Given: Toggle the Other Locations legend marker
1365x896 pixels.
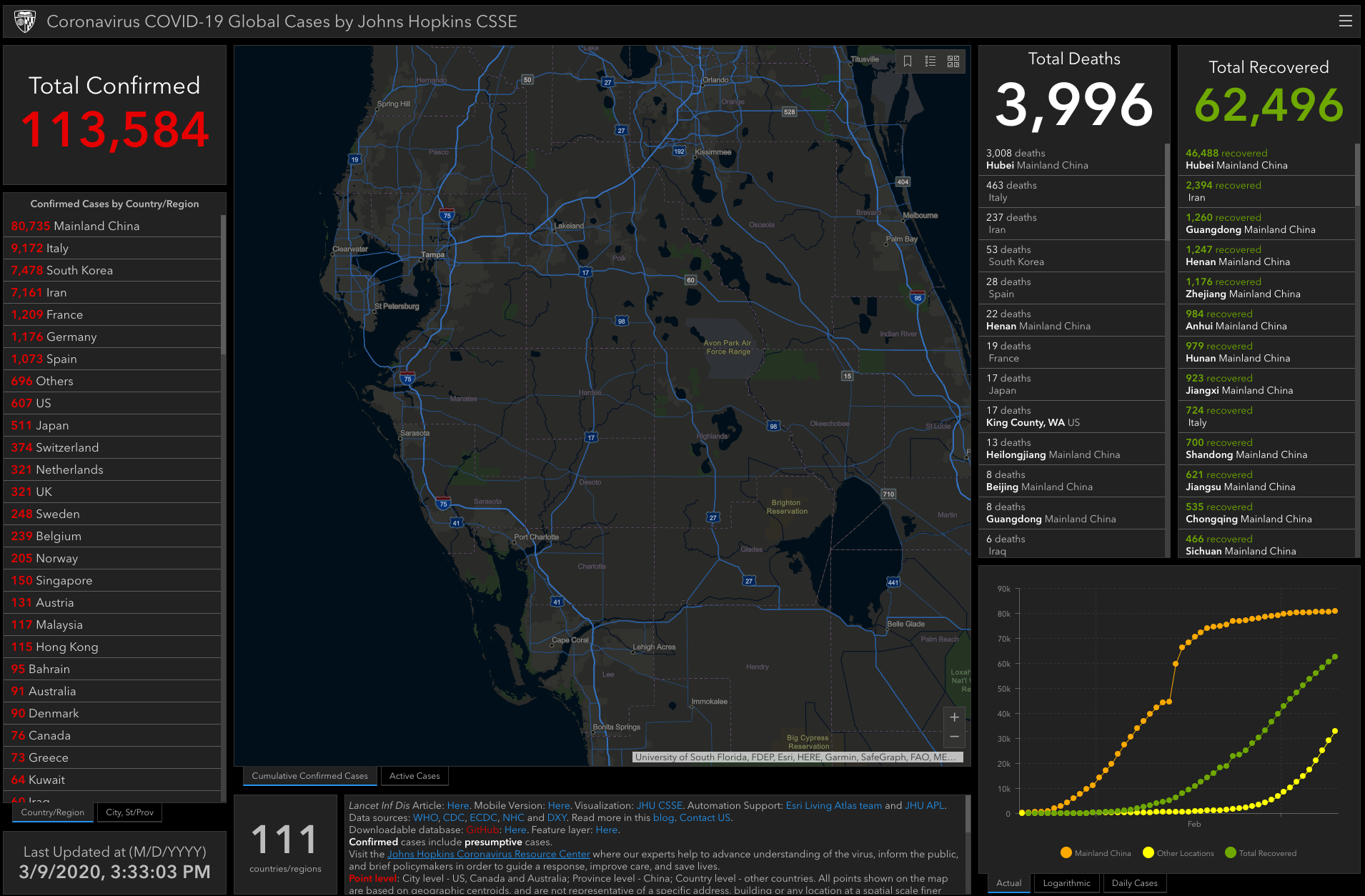Looking at the screenshot, I should 1148,852.
